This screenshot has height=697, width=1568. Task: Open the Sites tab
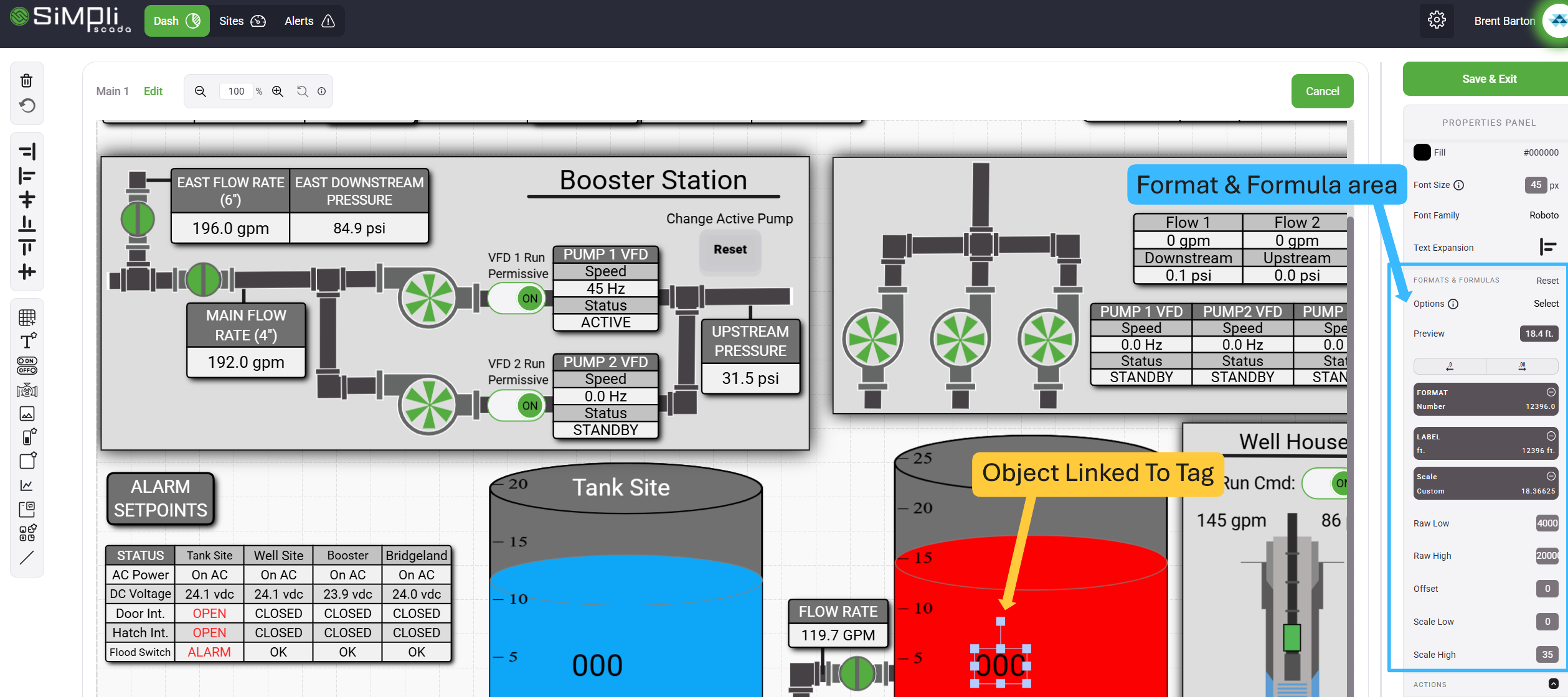click(242, 21)
